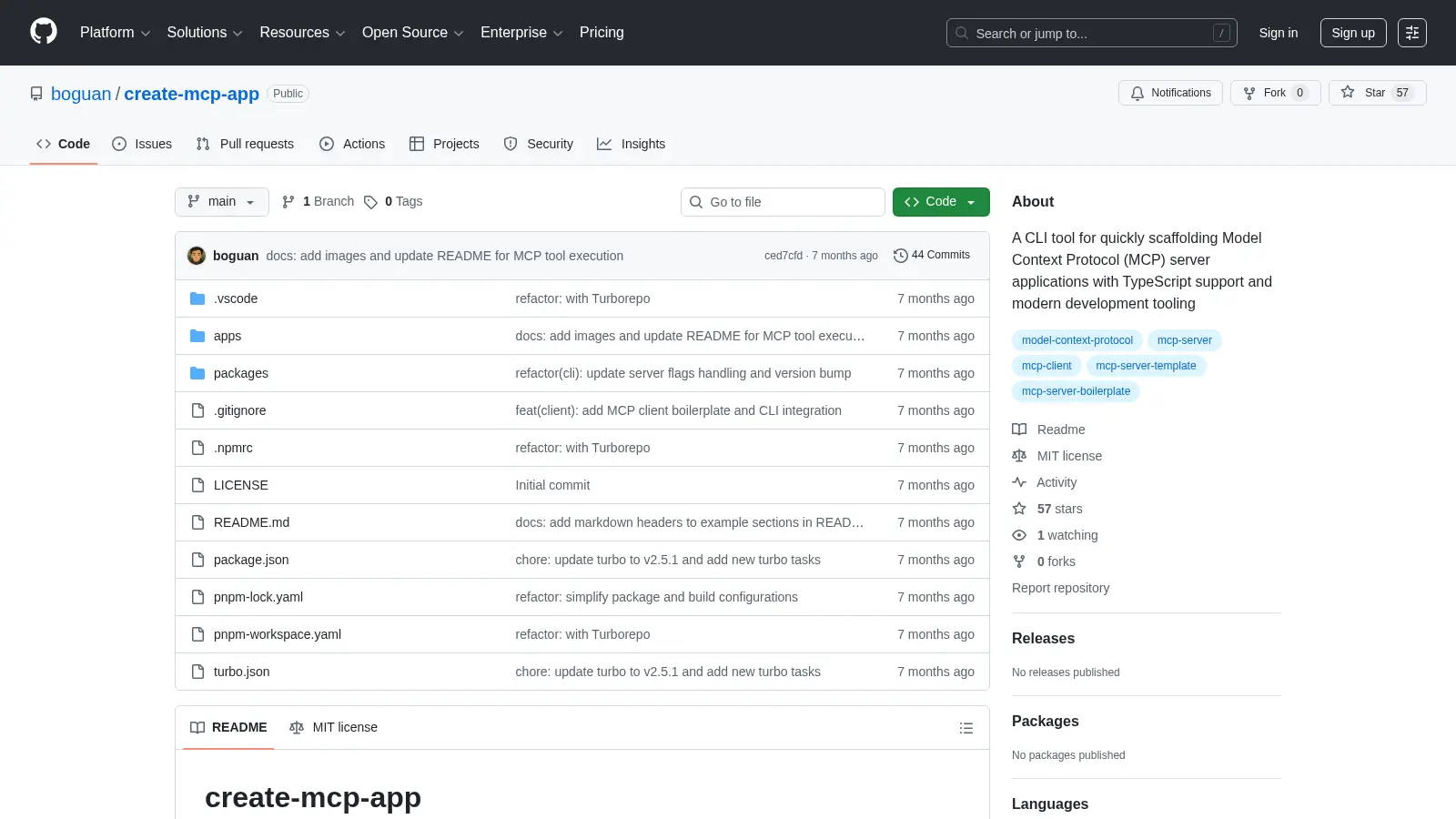Viewport: 1456px width, 819px height.
Task: Click the scales icon beside MIT license in About
Action: point(1019,456)
